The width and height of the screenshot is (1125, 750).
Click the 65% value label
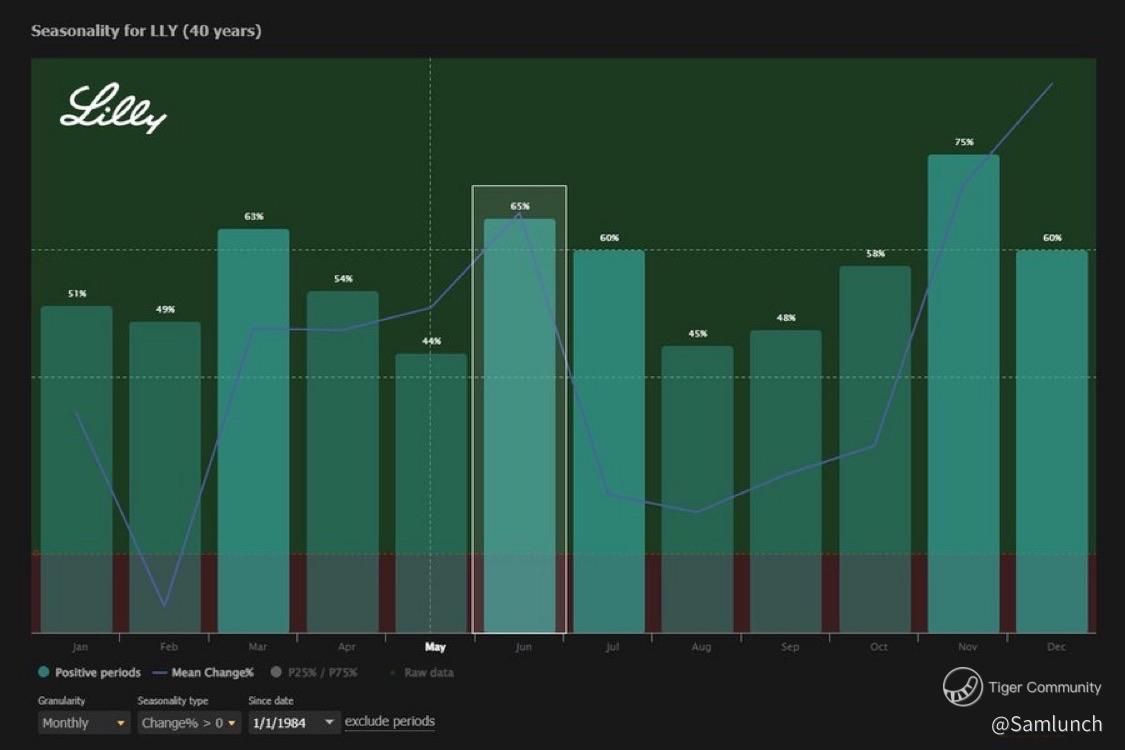(x=520, y=206)
